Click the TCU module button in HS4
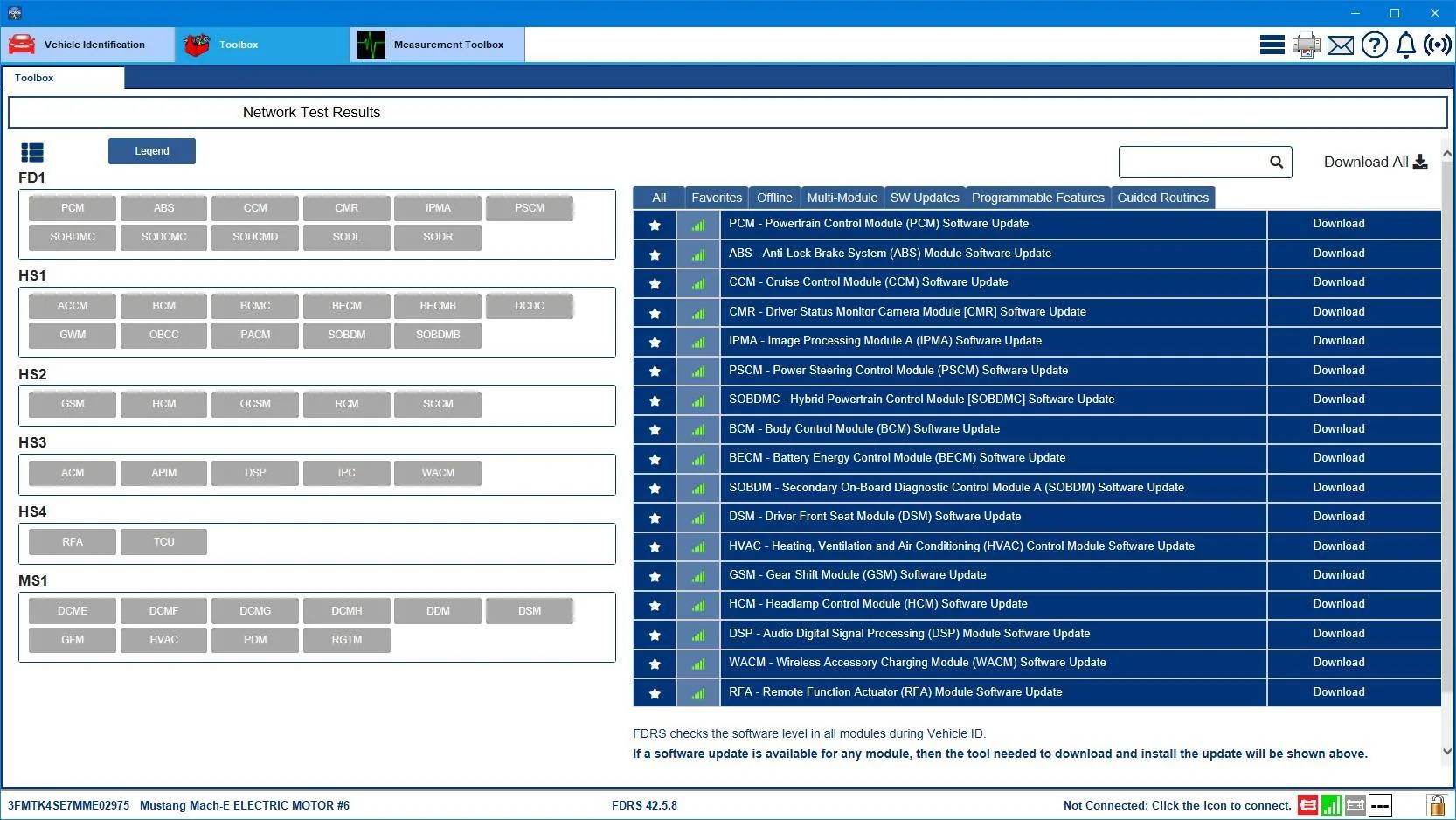Viewport: 1456px width, 820px height. coord(164,542)
